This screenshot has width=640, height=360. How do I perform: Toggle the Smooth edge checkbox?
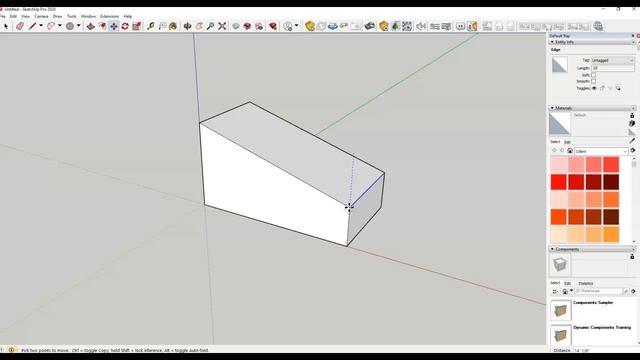[x=593, y=82]
